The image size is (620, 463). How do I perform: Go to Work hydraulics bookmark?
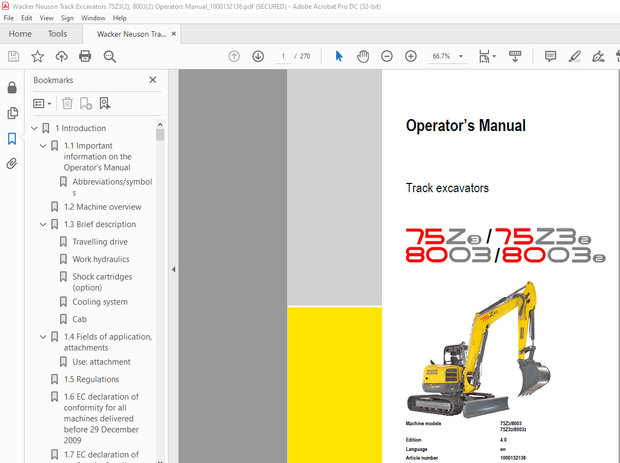(101, 259)
